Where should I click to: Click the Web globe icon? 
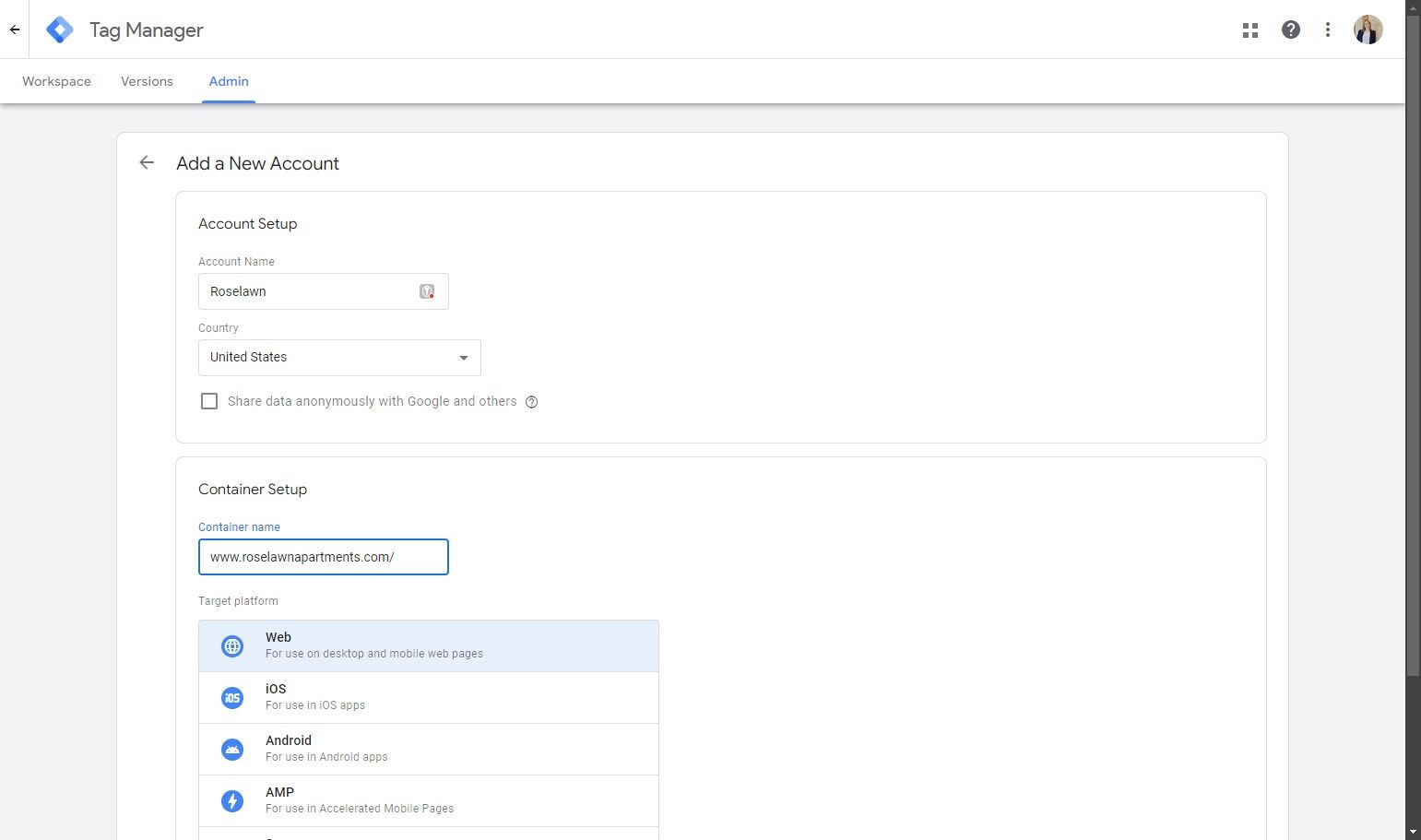coord(232,646)
